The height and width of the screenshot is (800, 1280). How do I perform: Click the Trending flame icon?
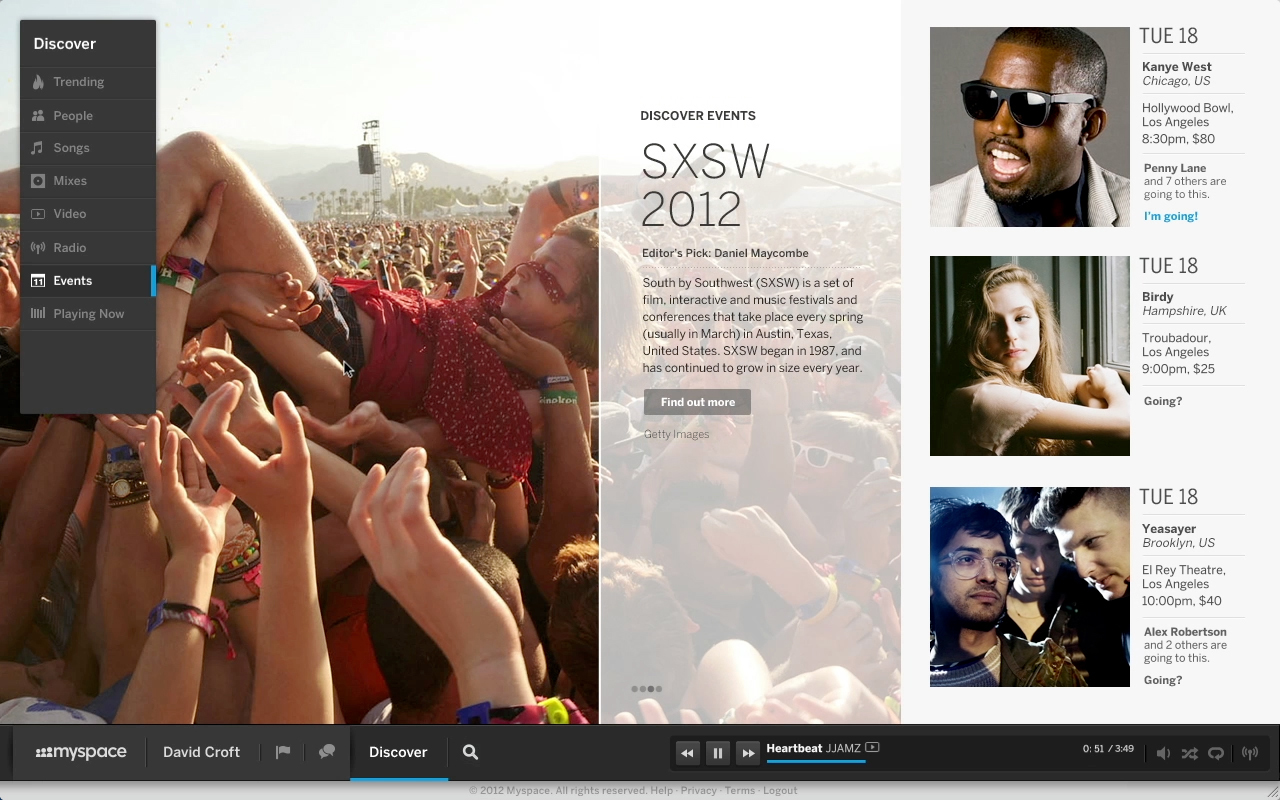38,82
